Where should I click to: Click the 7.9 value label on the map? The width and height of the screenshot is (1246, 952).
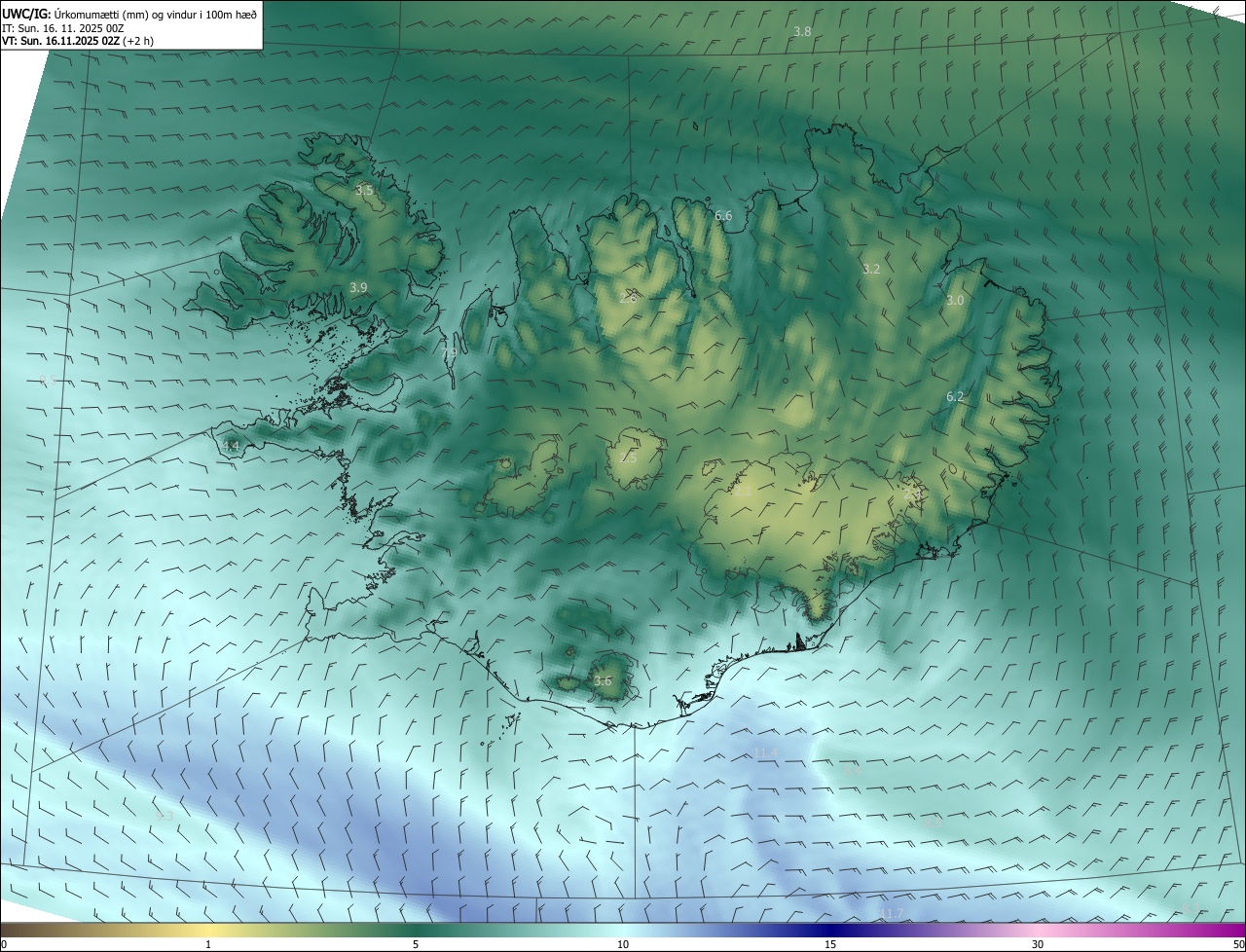tap(448, 353)
